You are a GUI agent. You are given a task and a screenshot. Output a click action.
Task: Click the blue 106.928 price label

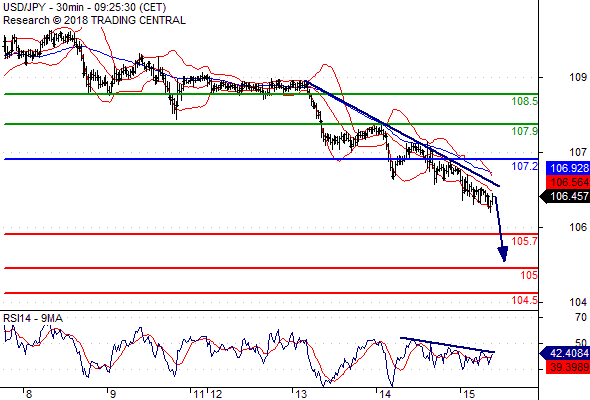point(568,168)
